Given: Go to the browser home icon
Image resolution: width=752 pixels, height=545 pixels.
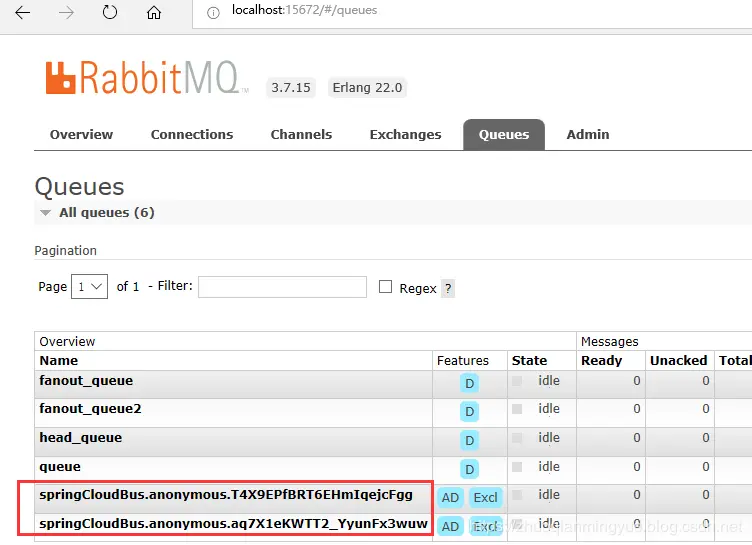Looking at the screenshot, I should tap(154, 12).
